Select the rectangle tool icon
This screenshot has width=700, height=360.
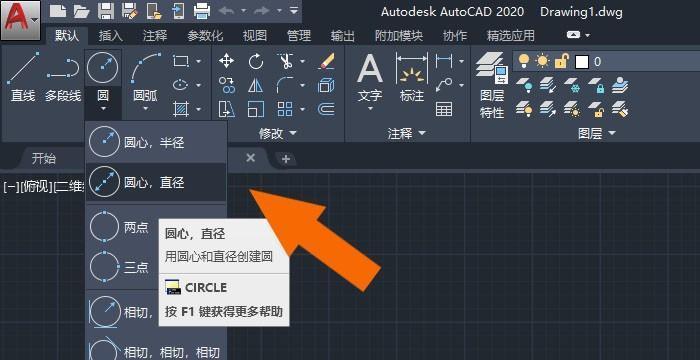tap(180, 61)
